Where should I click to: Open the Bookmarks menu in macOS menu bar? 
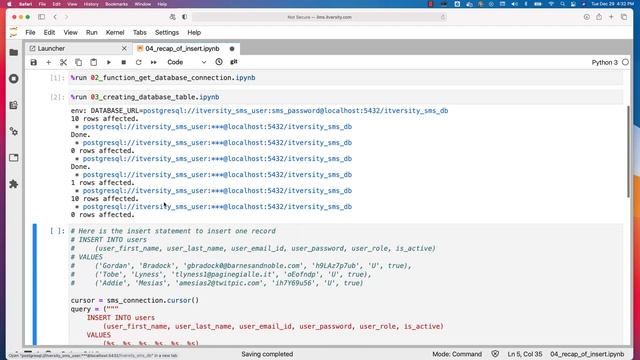click(116, 4)
